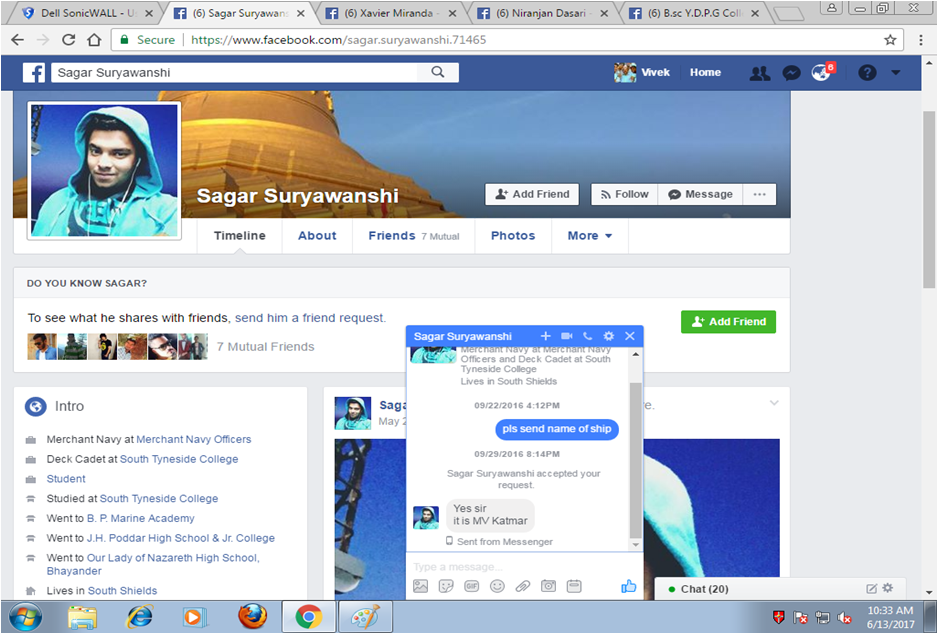Switch to the Photos tab

click(512, 236)
